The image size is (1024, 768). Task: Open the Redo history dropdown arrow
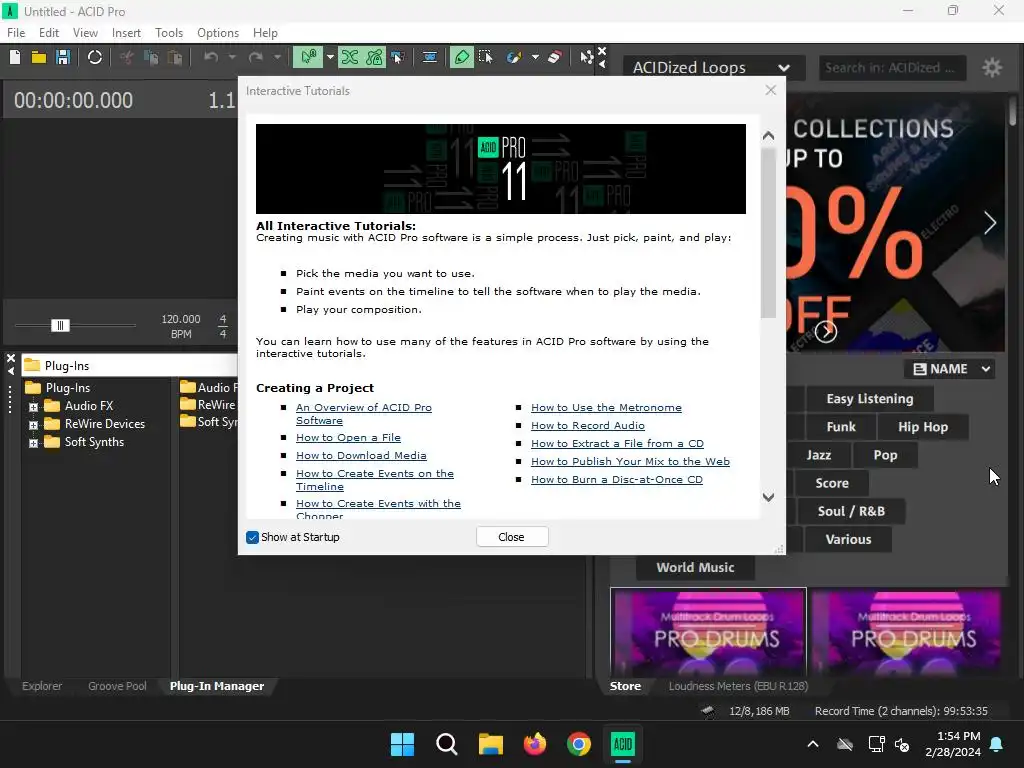(x=278, y=57)
